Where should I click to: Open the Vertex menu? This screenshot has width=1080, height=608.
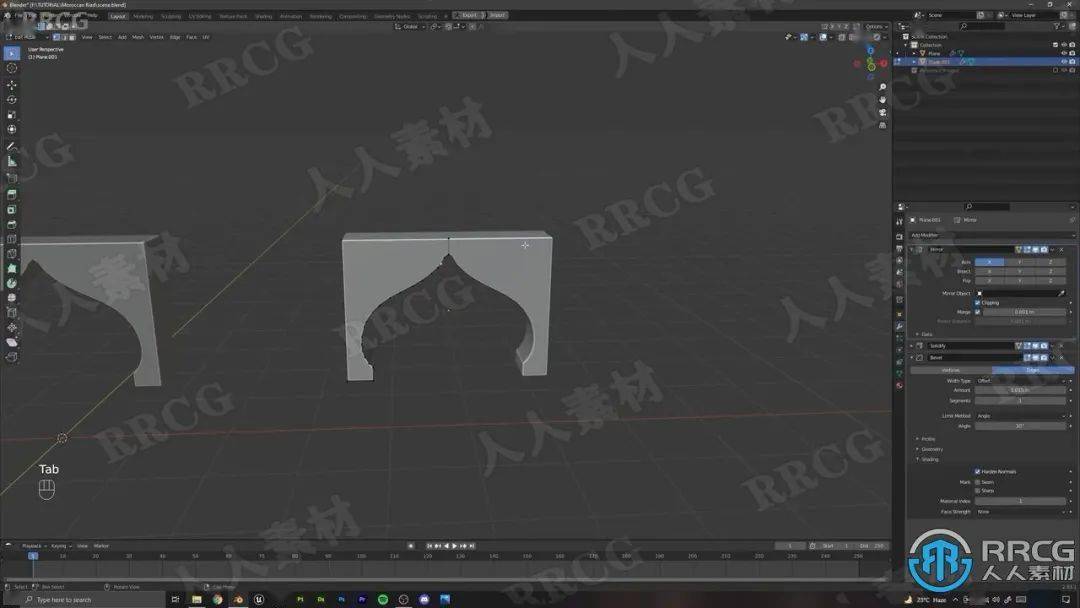(156, 37)
